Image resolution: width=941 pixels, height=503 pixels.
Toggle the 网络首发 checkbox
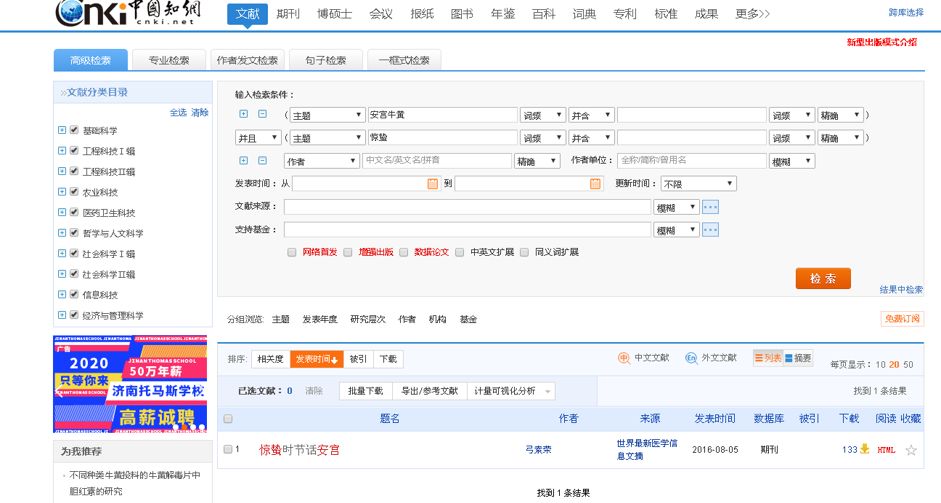[x=292, y=252]
